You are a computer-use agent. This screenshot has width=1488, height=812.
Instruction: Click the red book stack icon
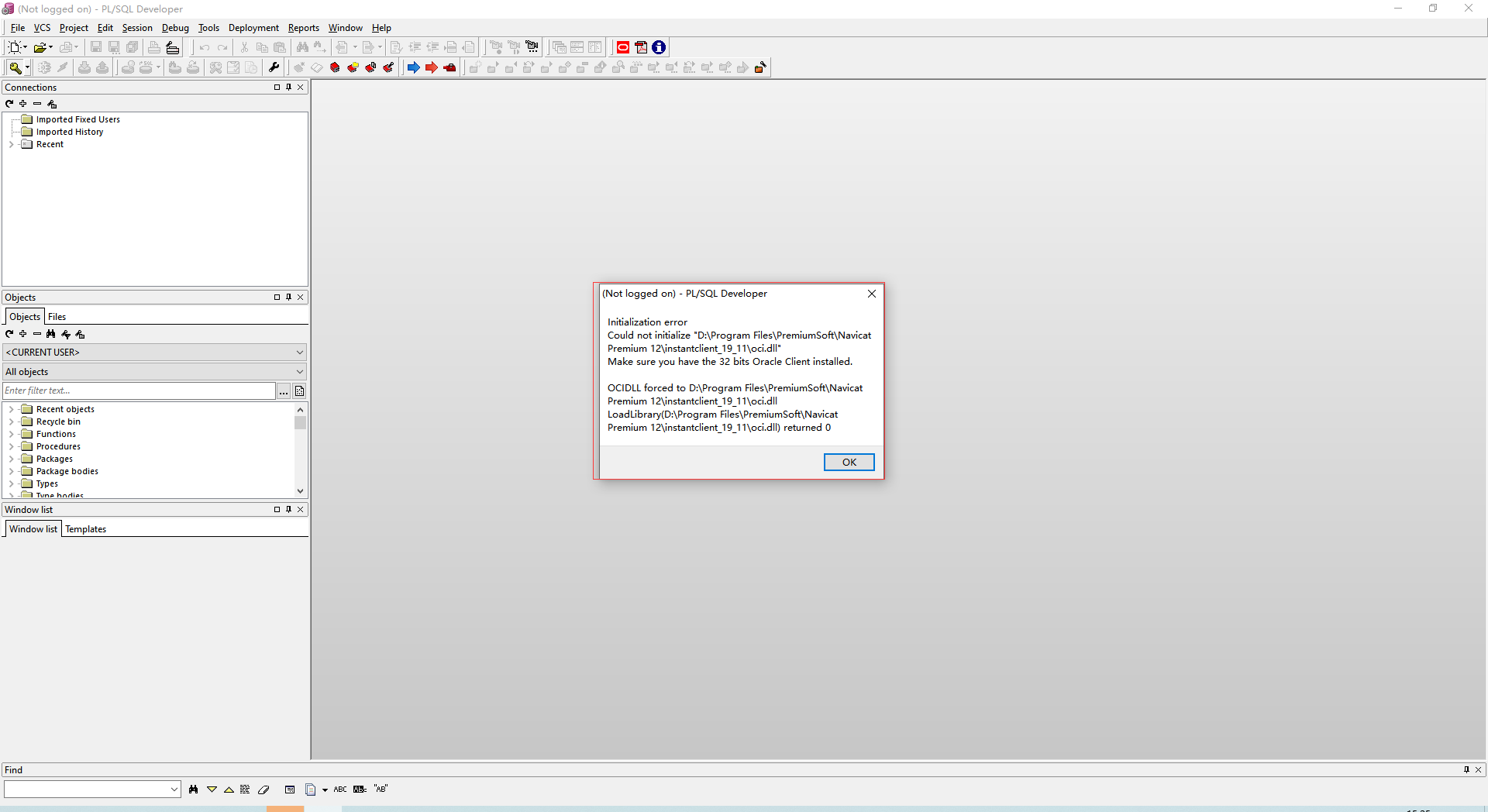(x=335, y=67)
